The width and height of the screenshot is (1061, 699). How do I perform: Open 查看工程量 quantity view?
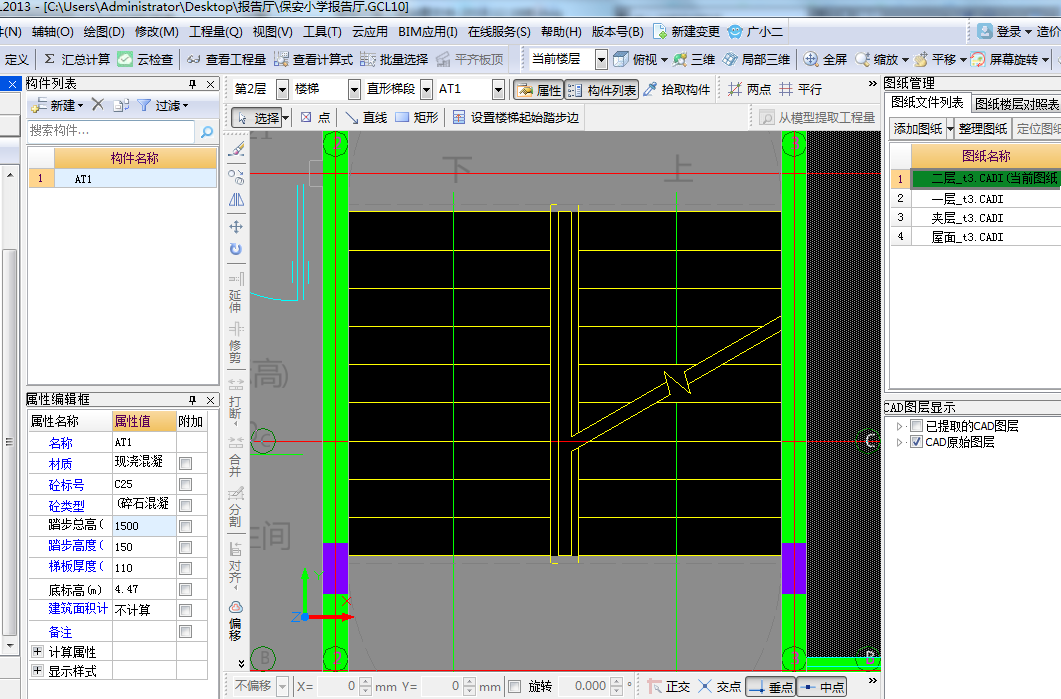pos(226,60)
